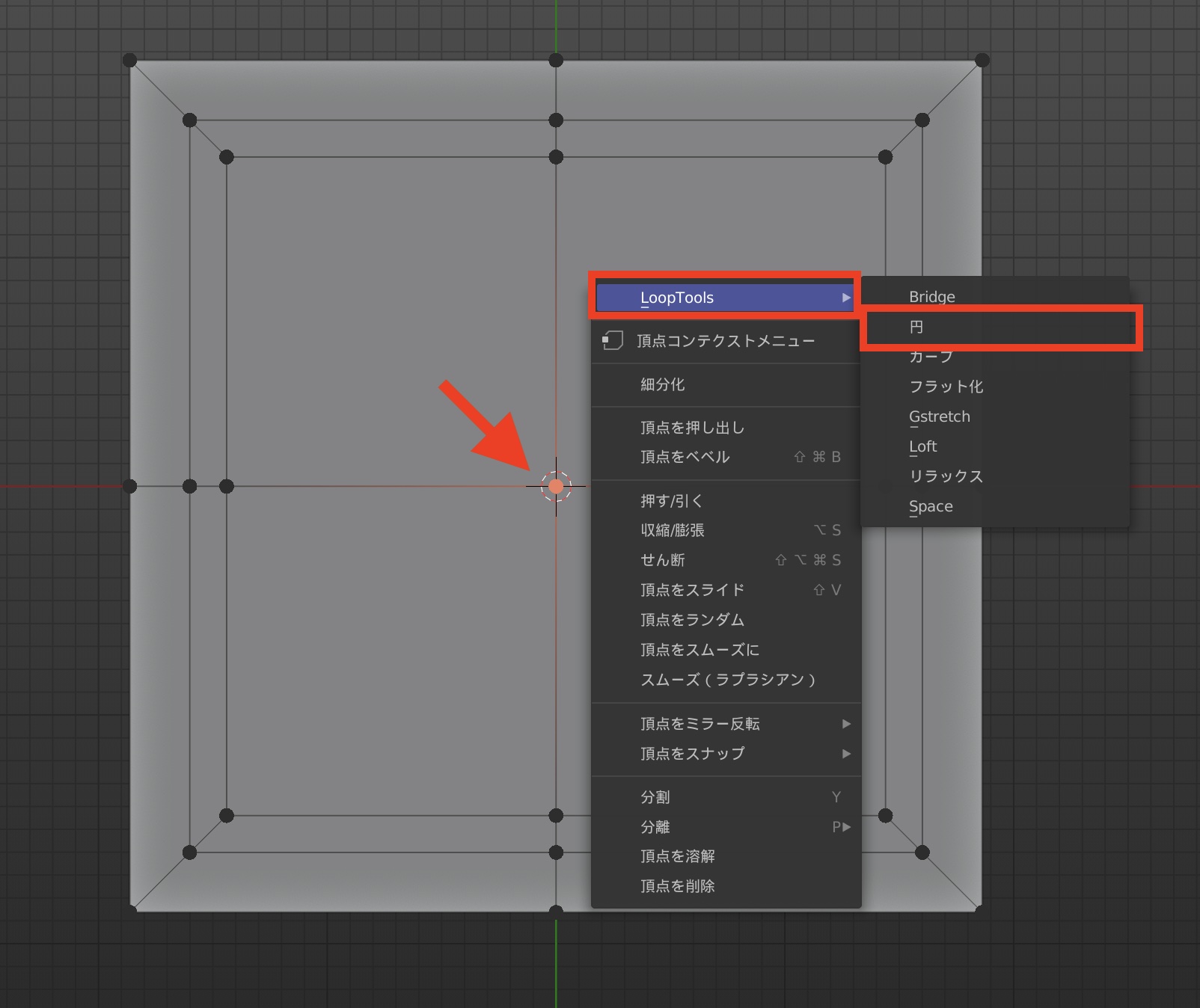
Task: Select フラット化 option
Action: [x=946, y=387]
